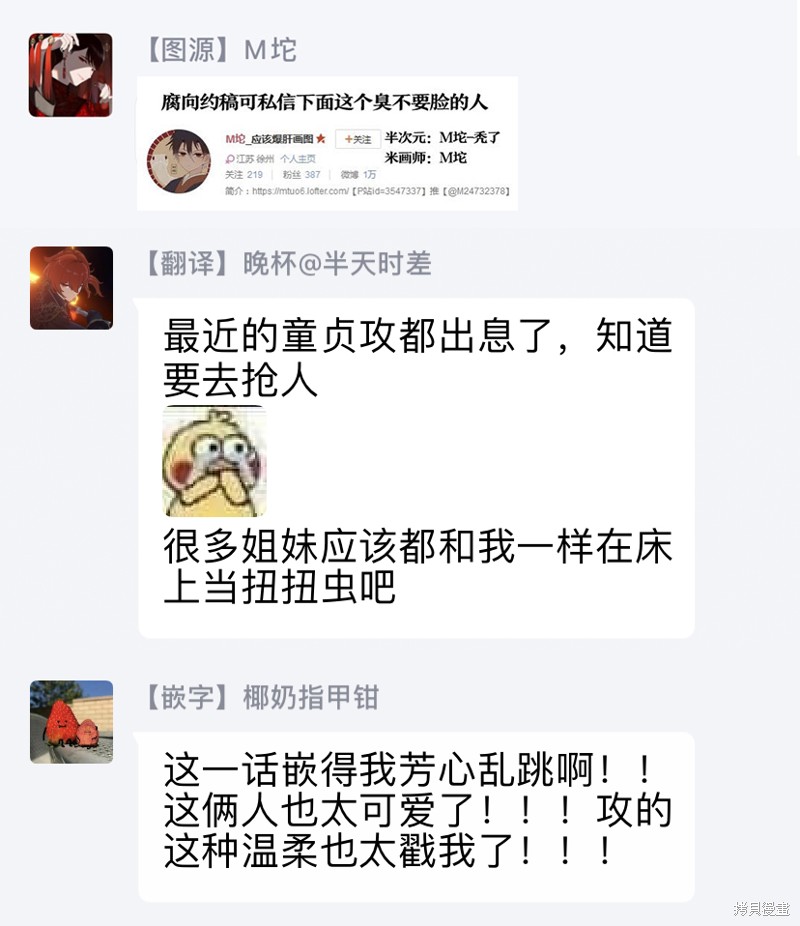Click the 【嵌字】椰奶指甲钳 sender name
The image size is (800, 926).
(261, 697)
